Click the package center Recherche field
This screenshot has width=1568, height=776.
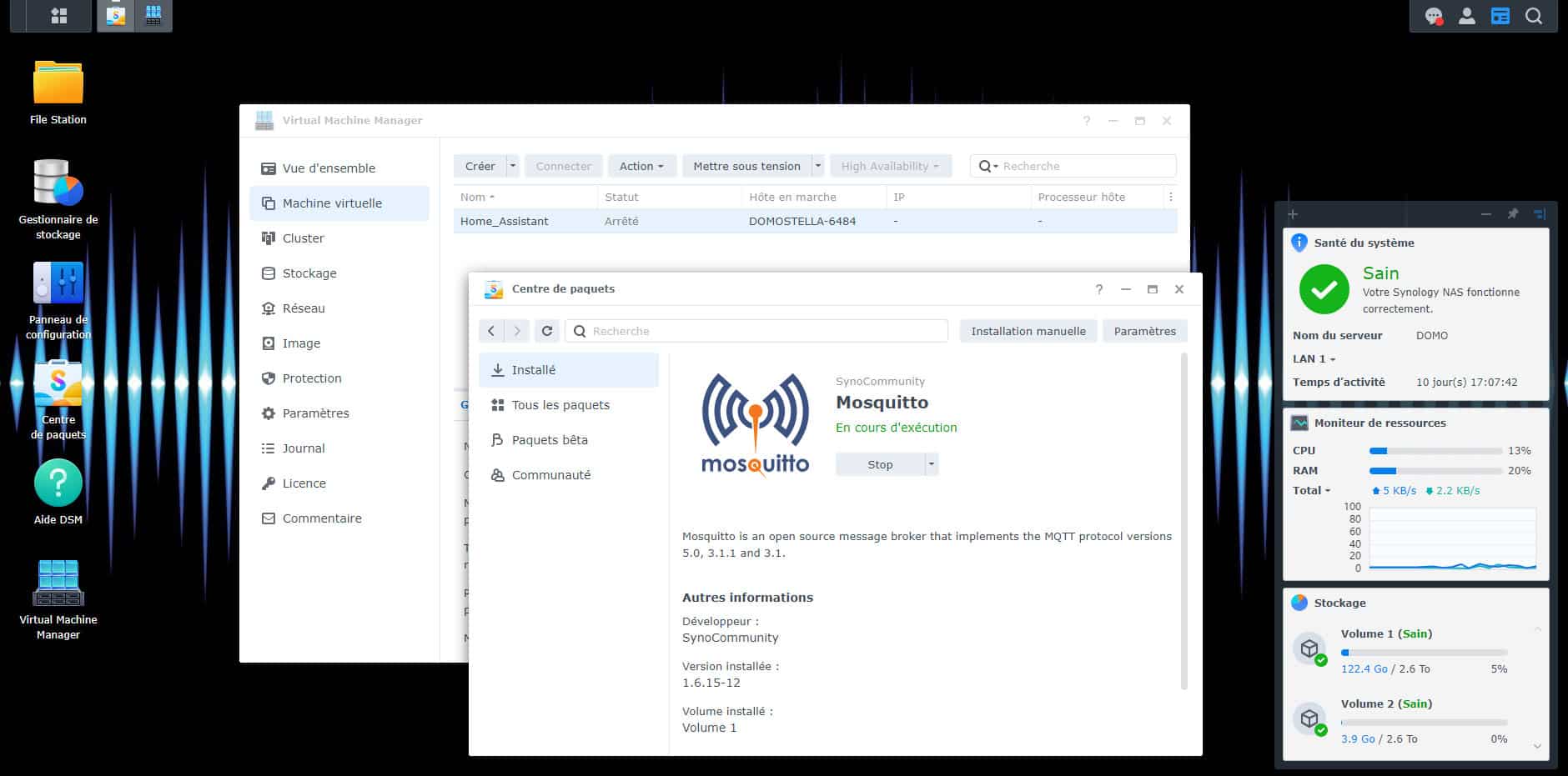pyautogui.click(x=756, y=331)
